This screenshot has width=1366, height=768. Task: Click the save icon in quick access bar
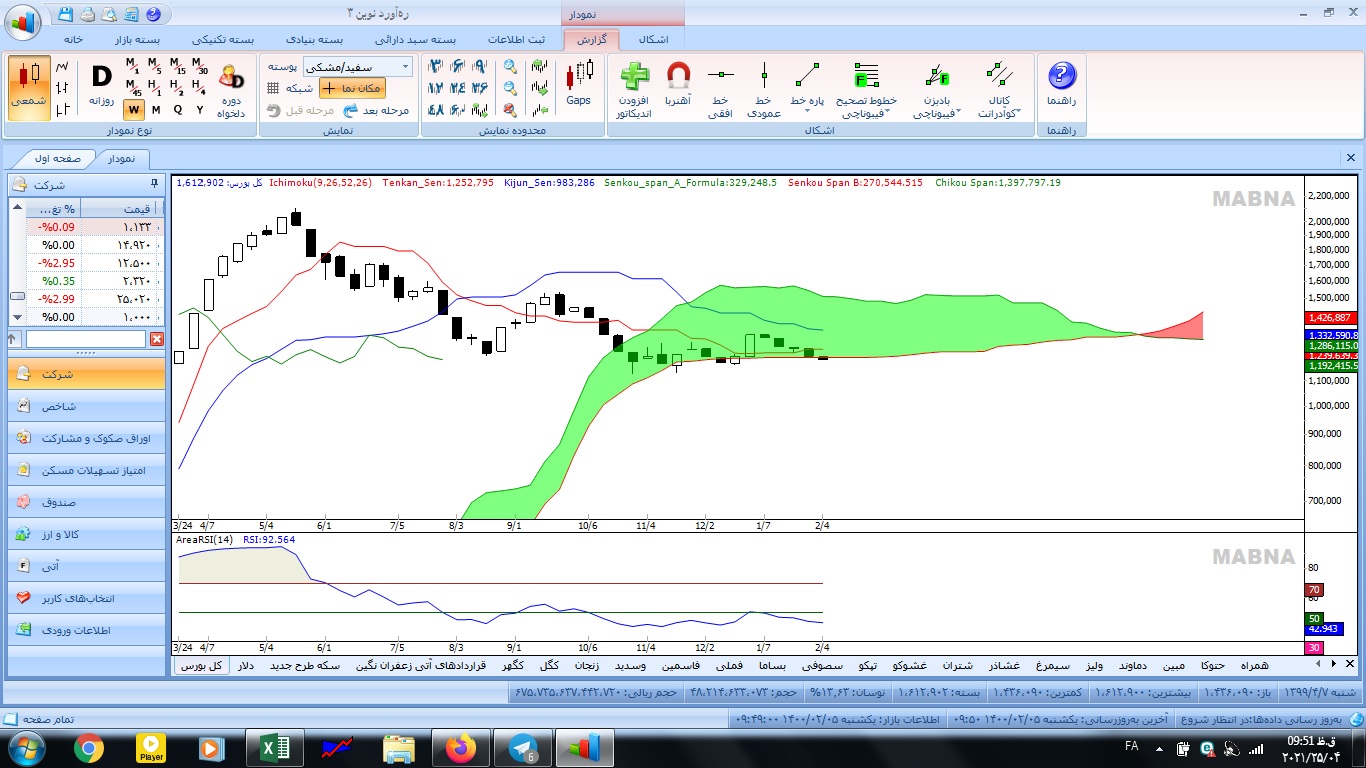click(x=65, y=14)
